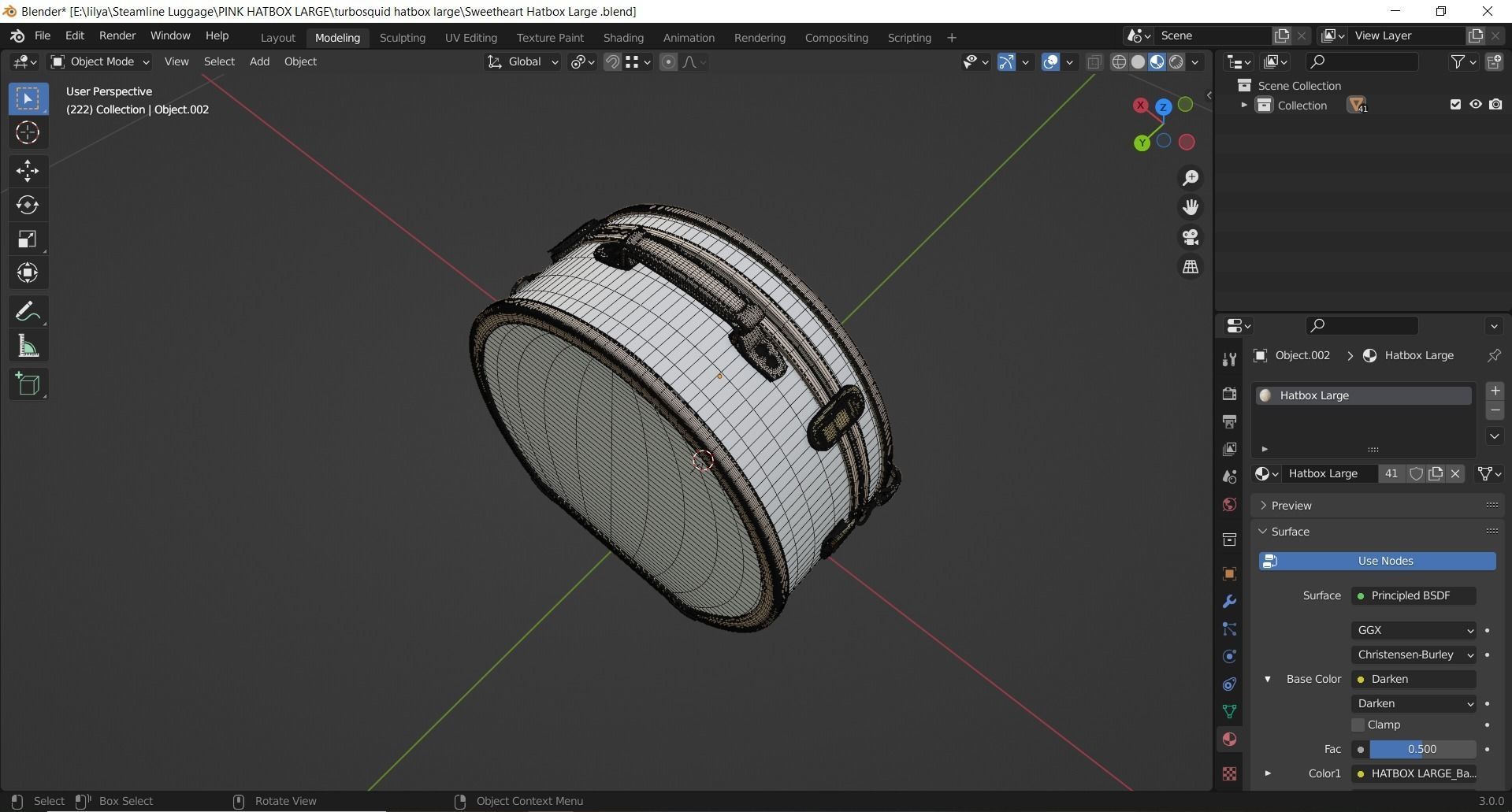Open the Texture properties tab
1512x812 pixels.
coord(1229,774)
